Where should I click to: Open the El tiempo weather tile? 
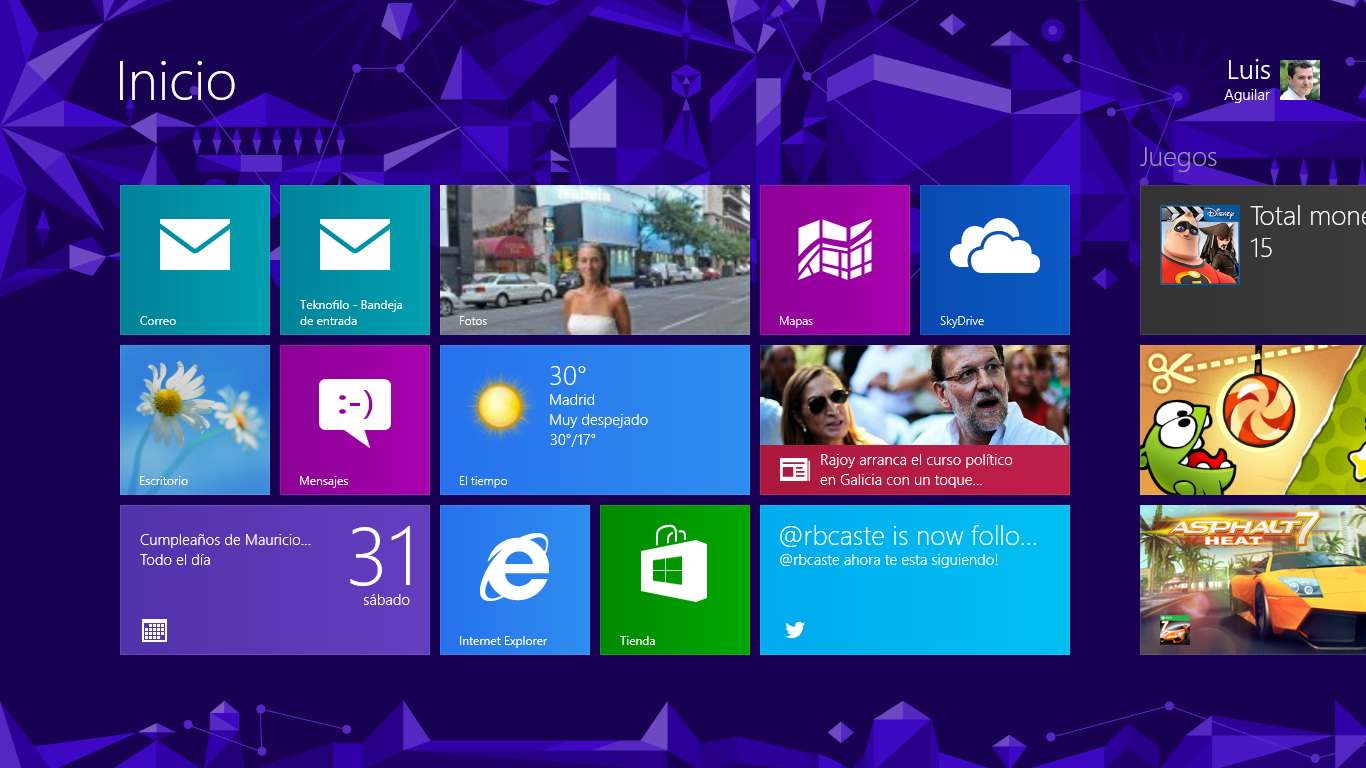click(595, 420)
